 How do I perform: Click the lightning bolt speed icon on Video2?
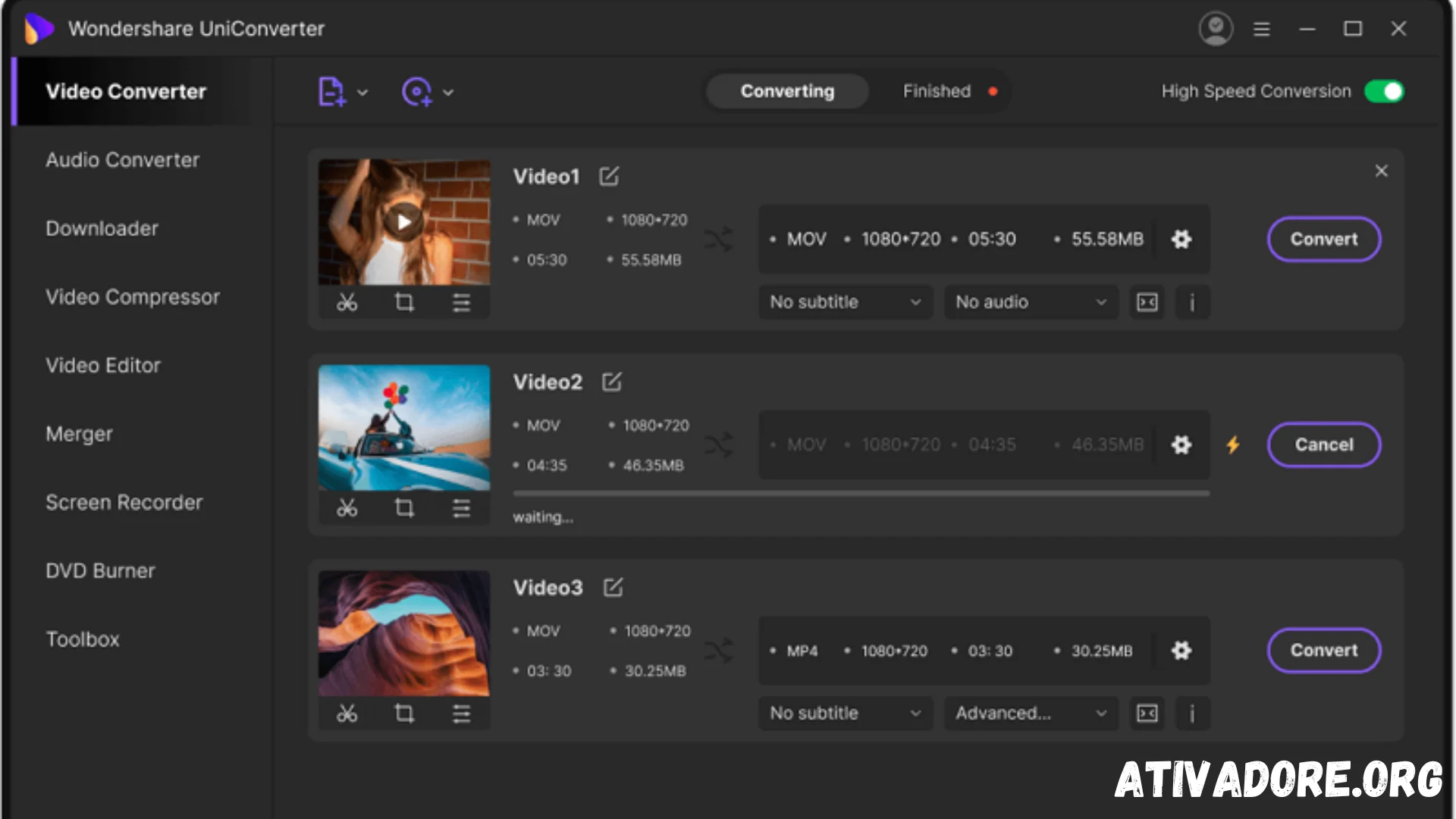tap(1234, 444)
